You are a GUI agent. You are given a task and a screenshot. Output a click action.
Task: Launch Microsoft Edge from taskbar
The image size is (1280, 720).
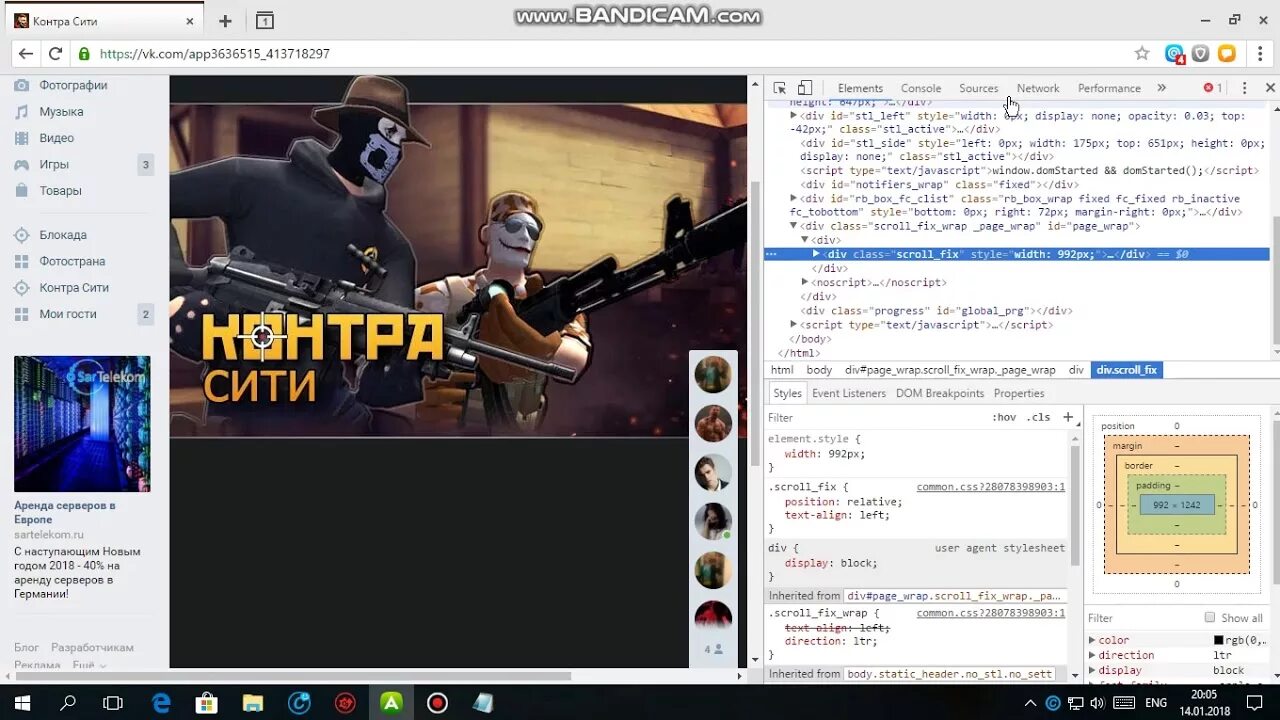pos(161,703)
